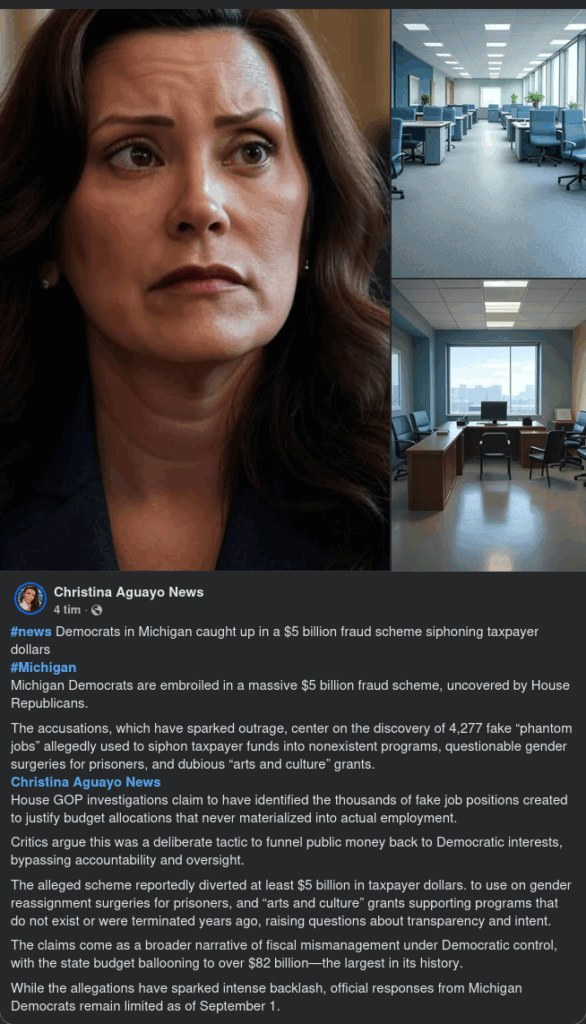Click the computer monitor in the lower office photo
This screenshot has height=1024, width=586.
[493, 413]
